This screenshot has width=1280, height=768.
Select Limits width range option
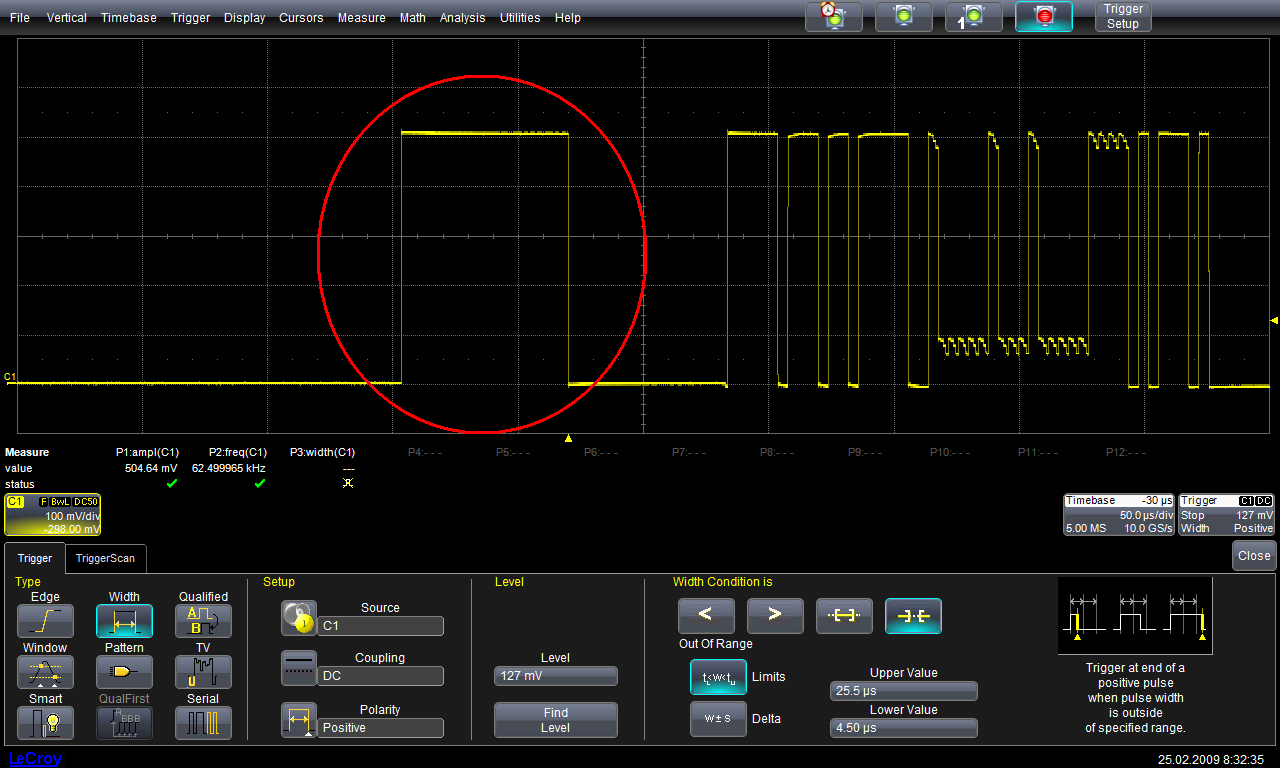717,677
